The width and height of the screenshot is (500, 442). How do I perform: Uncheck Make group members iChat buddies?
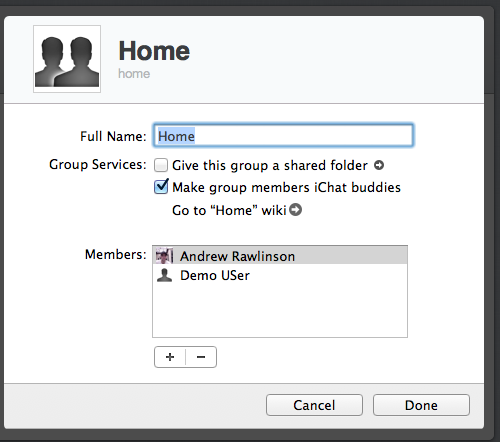[x=161, y=187]
